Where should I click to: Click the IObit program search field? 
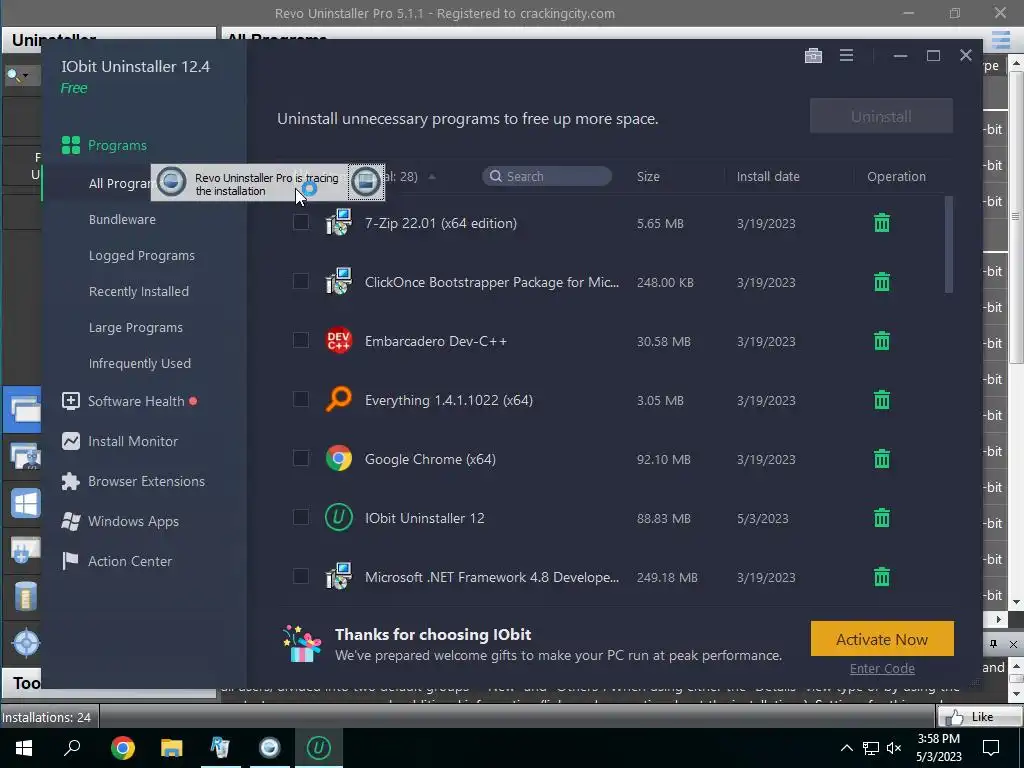coord(547,176)
